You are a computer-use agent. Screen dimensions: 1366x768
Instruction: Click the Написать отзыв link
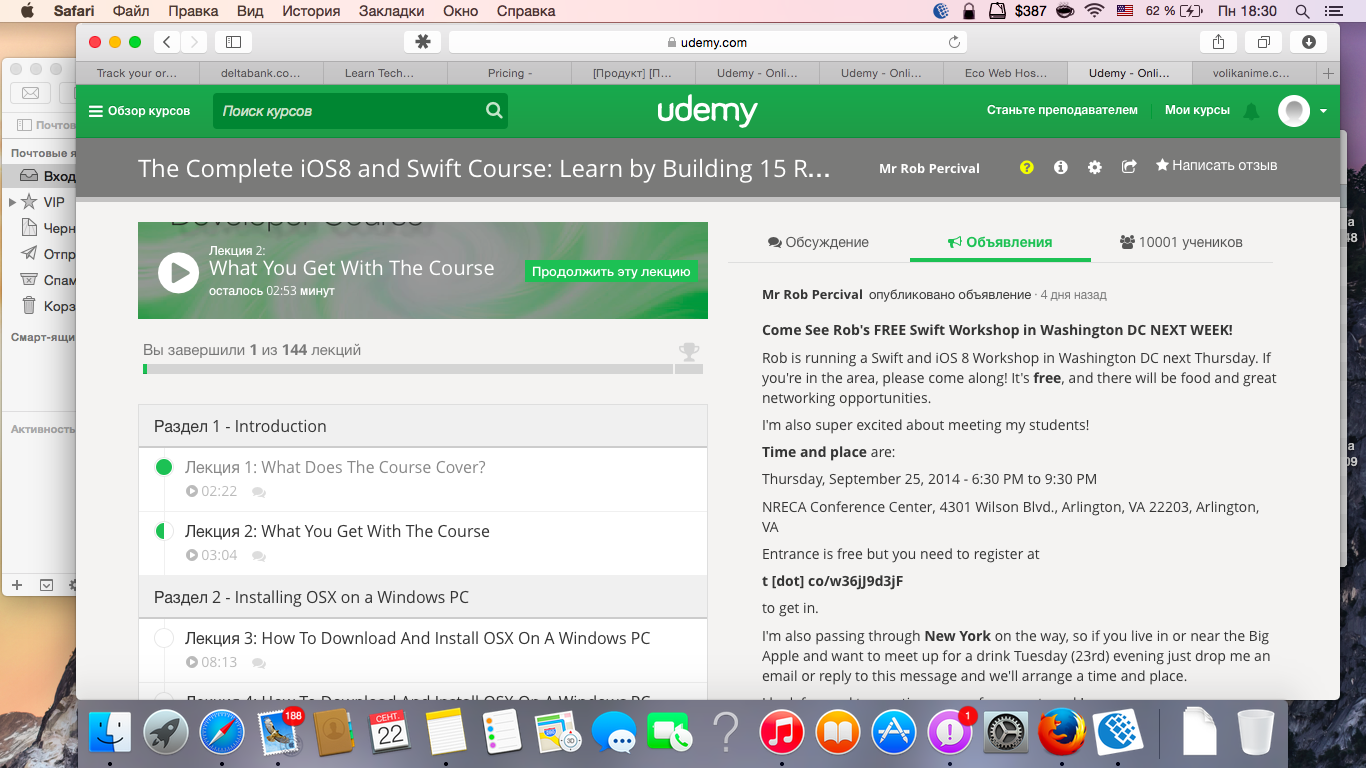click(x=1216, y=166)
